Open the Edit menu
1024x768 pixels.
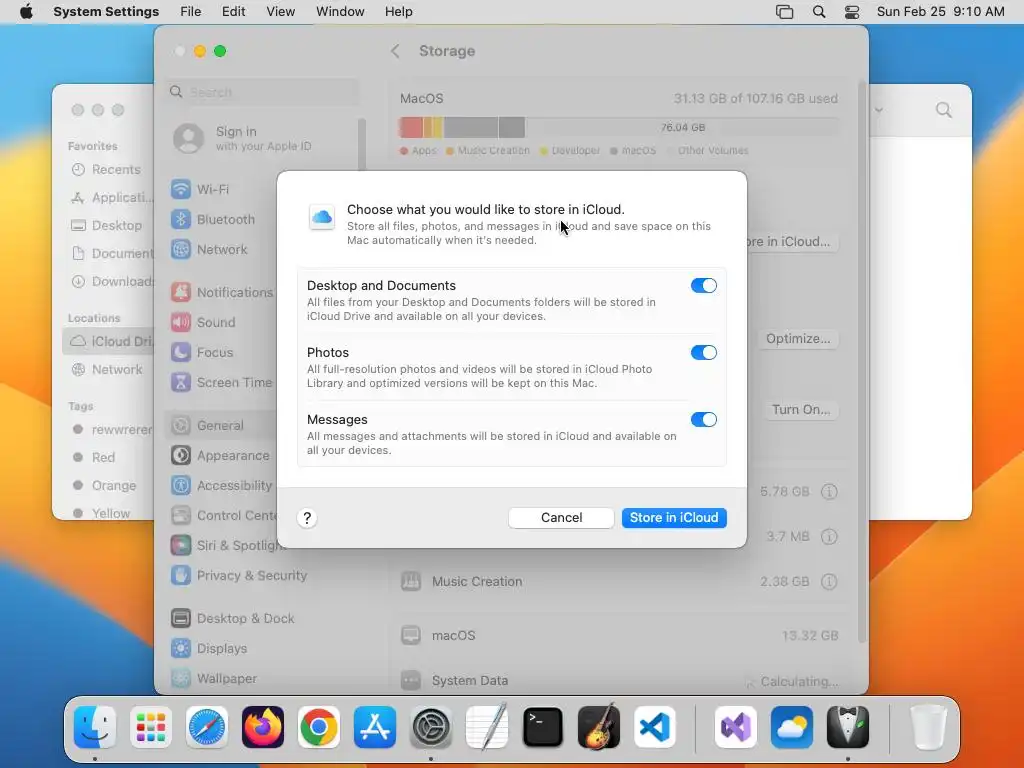pyautogui.click(x=233, y=12)
